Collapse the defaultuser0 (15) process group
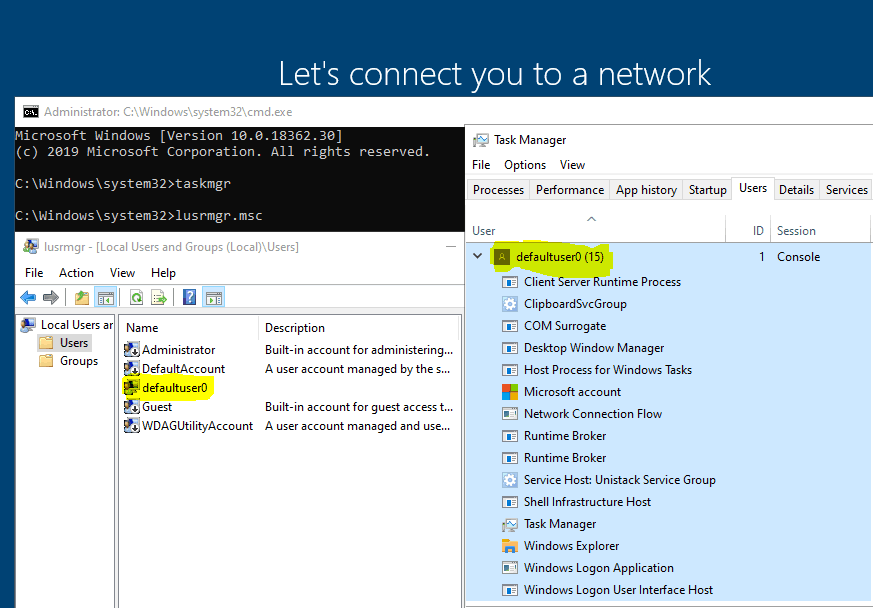Viewport: 873px width, 608px height. [x=478, y=256]
